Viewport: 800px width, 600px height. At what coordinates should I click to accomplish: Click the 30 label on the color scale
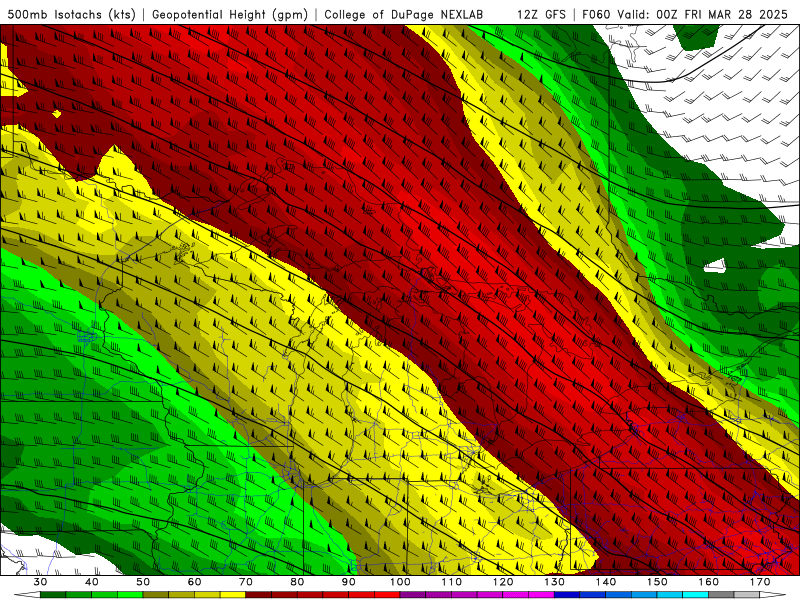pyautogui.click(x=40, y=582)
